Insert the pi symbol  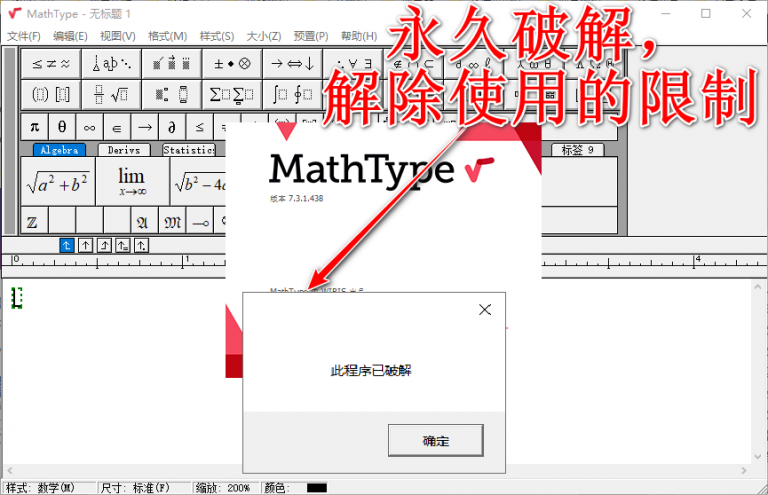[x=34, y=127]
